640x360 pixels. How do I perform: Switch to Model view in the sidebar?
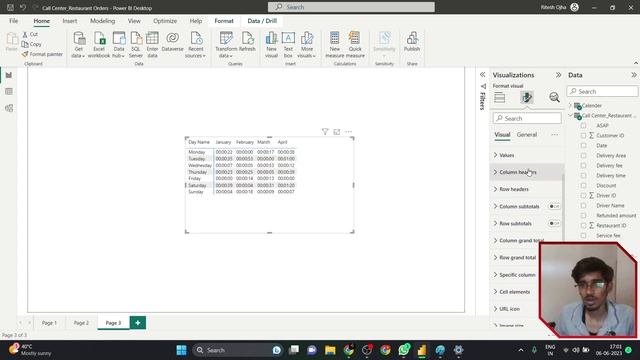[x=9, y=108]
